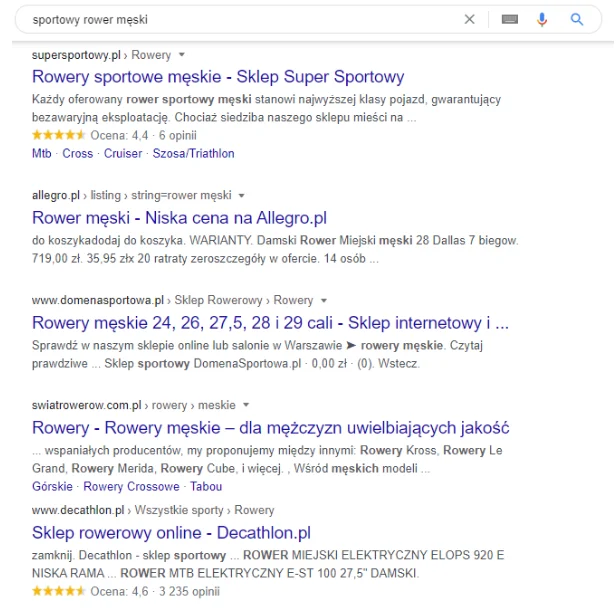Open dropdown arrow beside domenasportowa.pl URL
The image size is (616, 613).
[323, 300]
